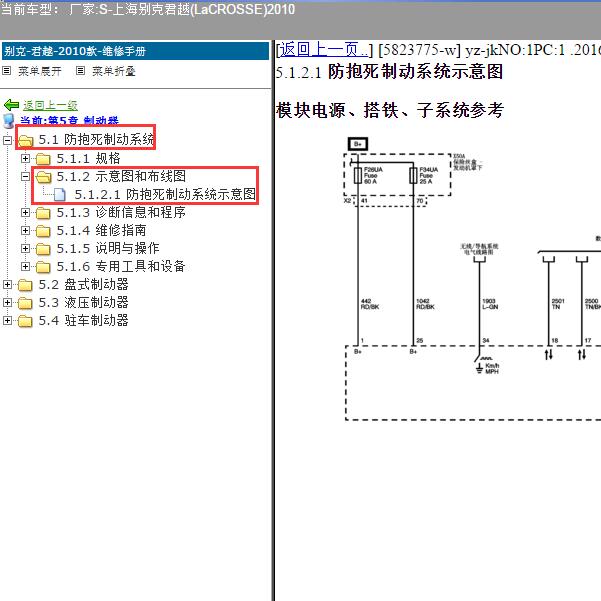601x601 pixels.
Task: Select tree item 5.4 驻车制动器
Action: (x=84, y=320)
